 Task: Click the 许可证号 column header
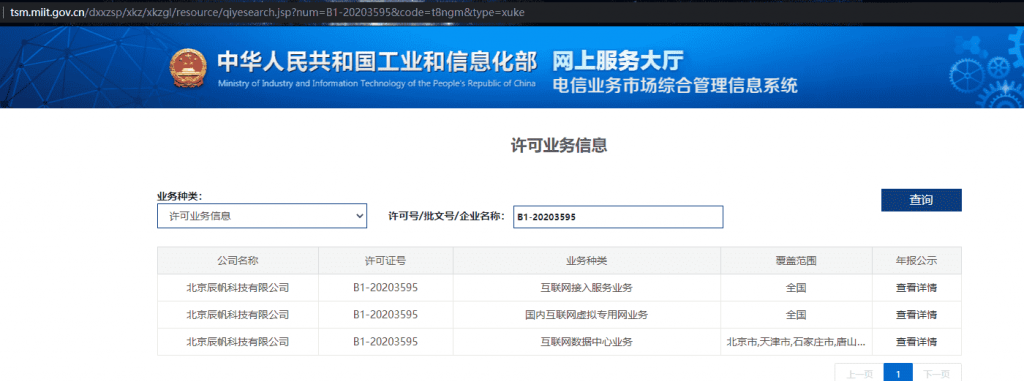coord(385,261)
